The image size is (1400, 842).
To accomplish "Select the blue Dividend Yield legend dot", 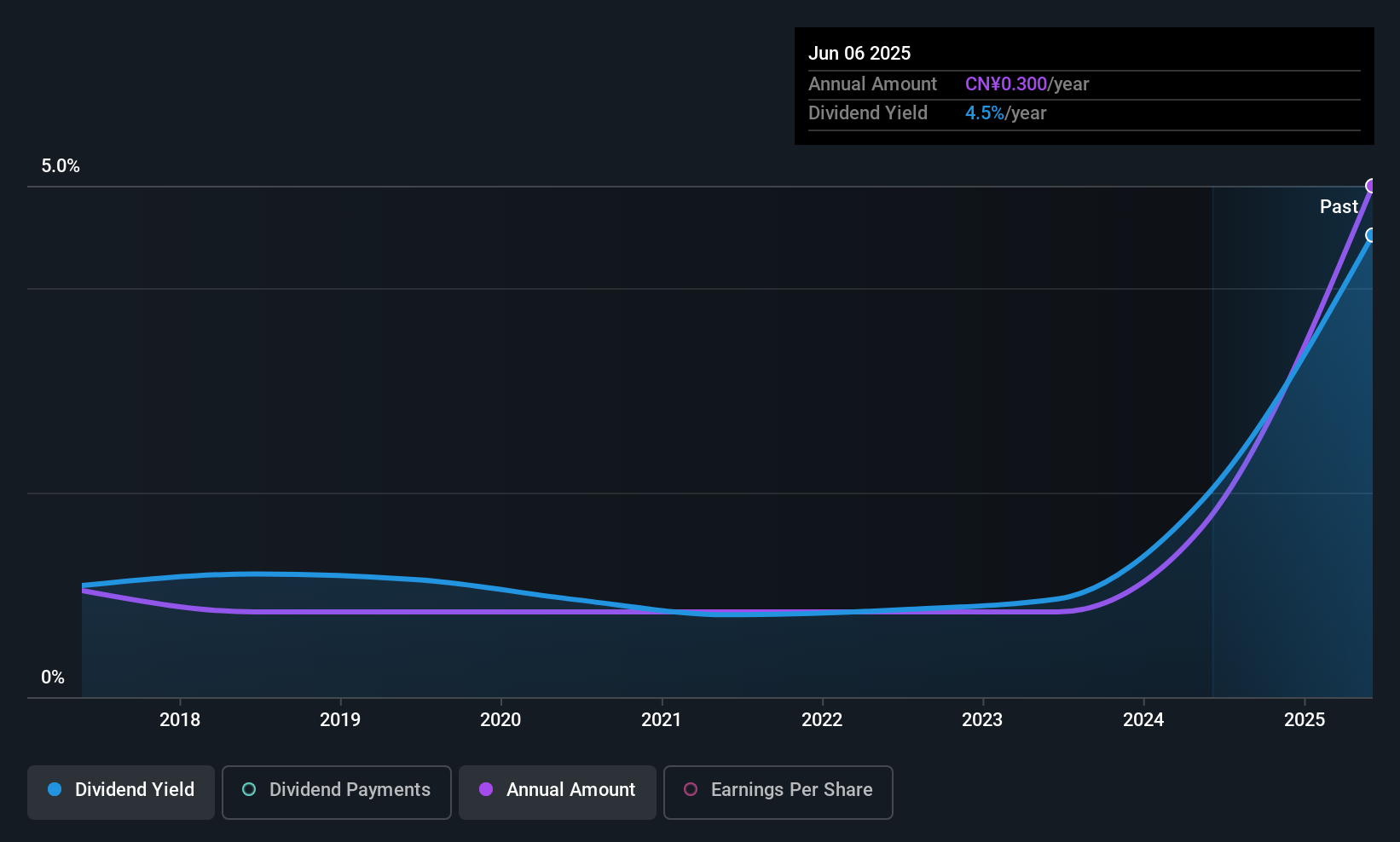I will pyautogui.click(x=55, y=790).
